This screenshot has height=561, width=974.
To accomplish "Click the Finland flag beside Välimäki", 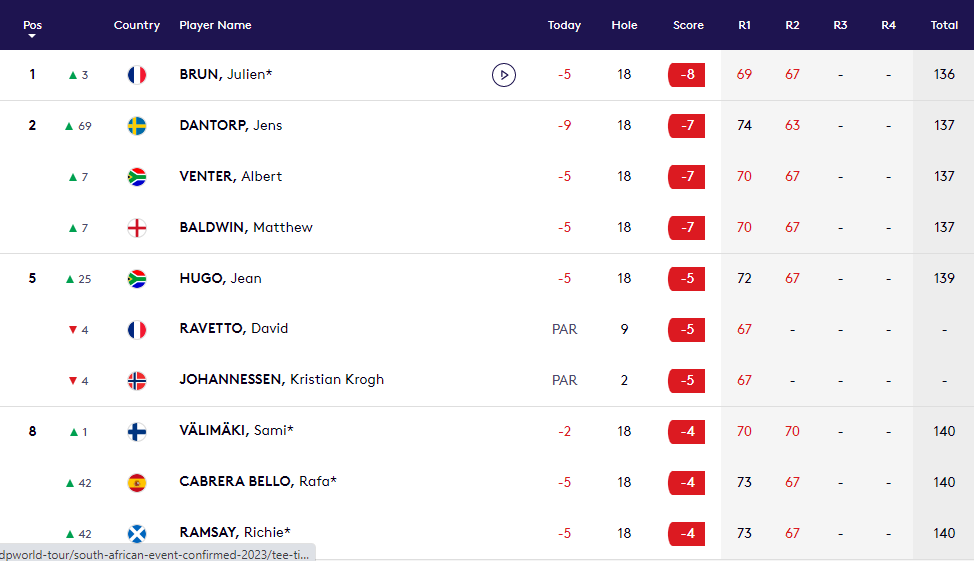I will pyautogui.click(x=137, y=432).
